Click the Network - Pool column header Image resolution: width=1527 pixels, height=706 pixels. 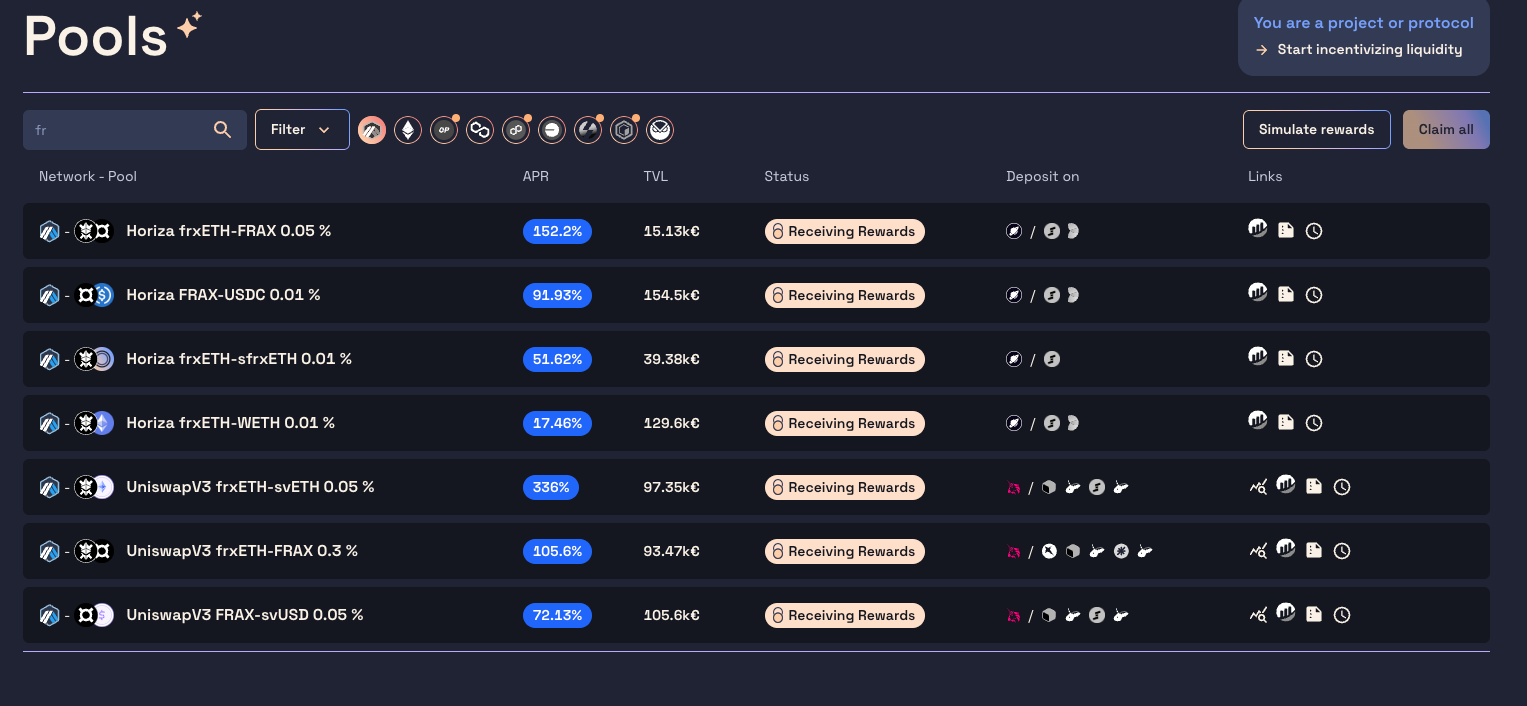click(x=88, y=176)
